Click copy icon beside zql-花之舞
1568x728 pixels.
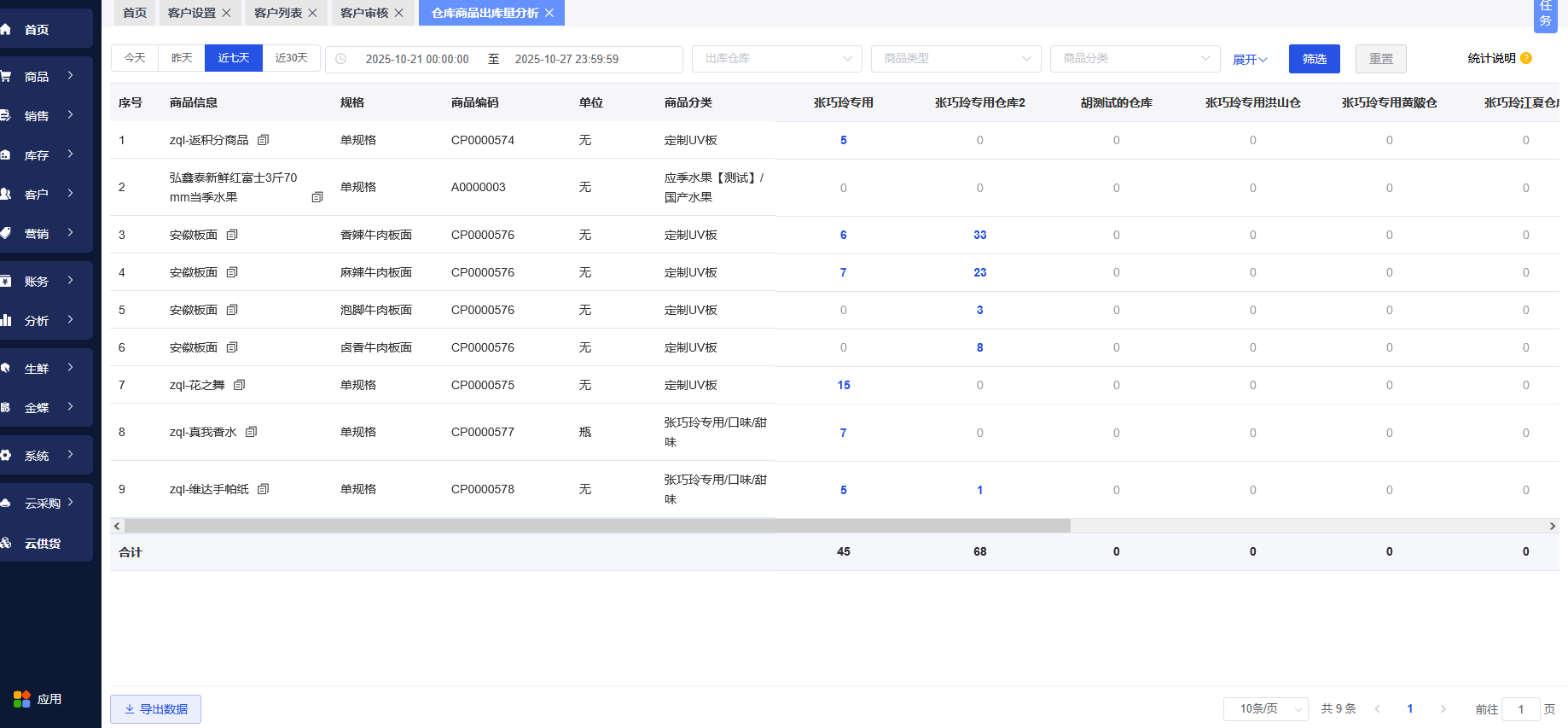coord(240,385)
